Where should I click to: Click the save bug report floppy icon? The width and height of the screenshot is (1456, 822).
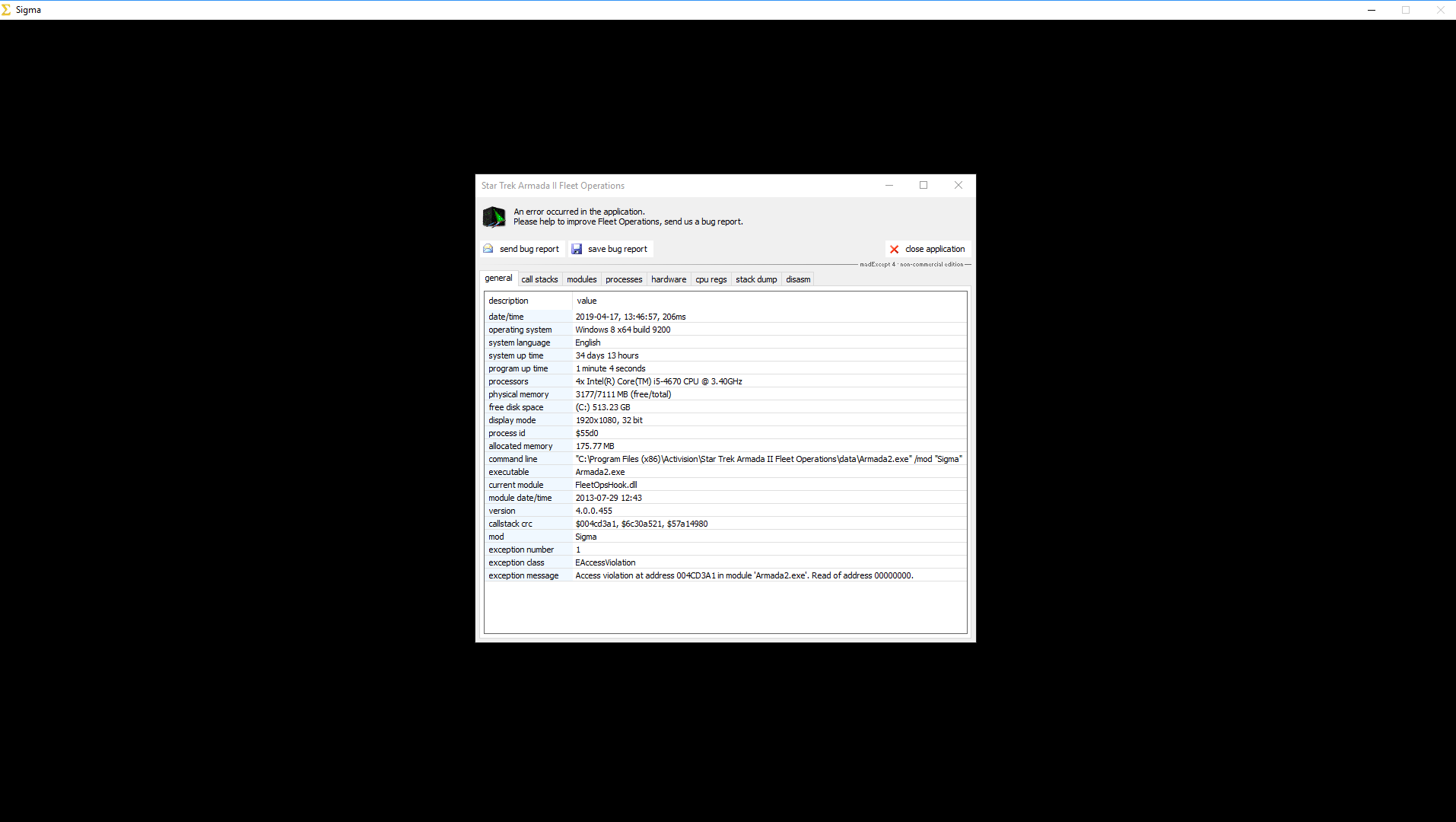(x=577, y=249)
